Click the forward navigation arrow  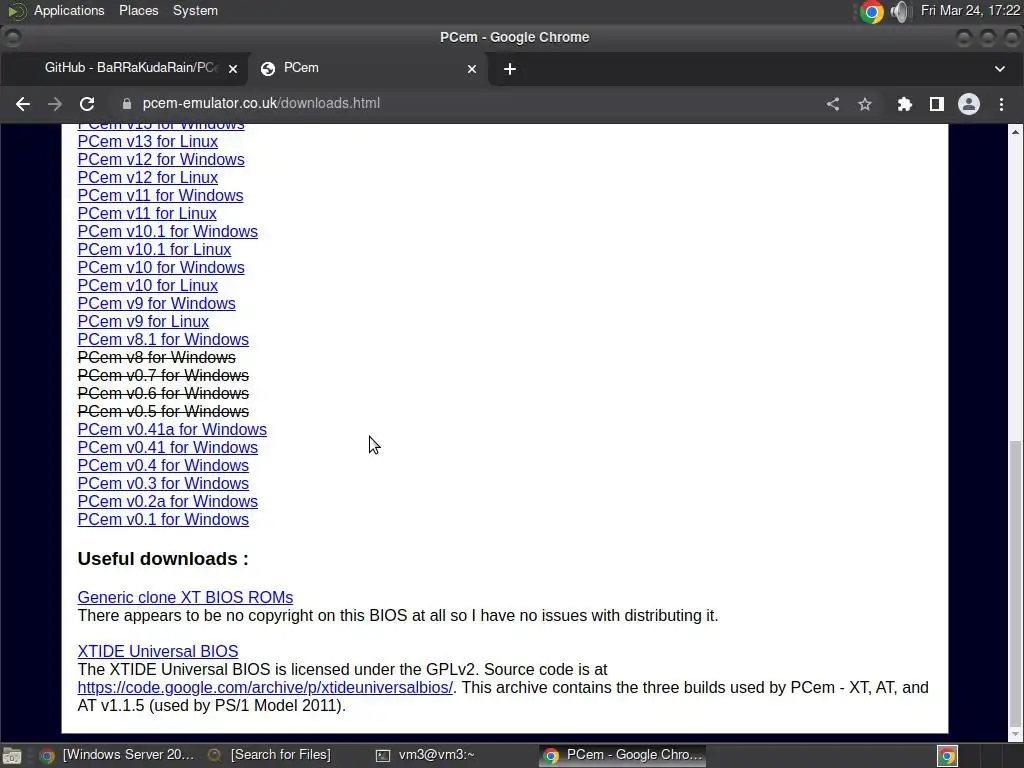pos(55,104)
